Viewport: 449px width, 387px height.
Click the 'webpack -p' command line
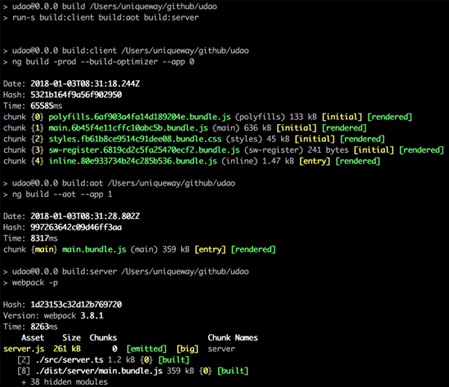click(35, 283)
